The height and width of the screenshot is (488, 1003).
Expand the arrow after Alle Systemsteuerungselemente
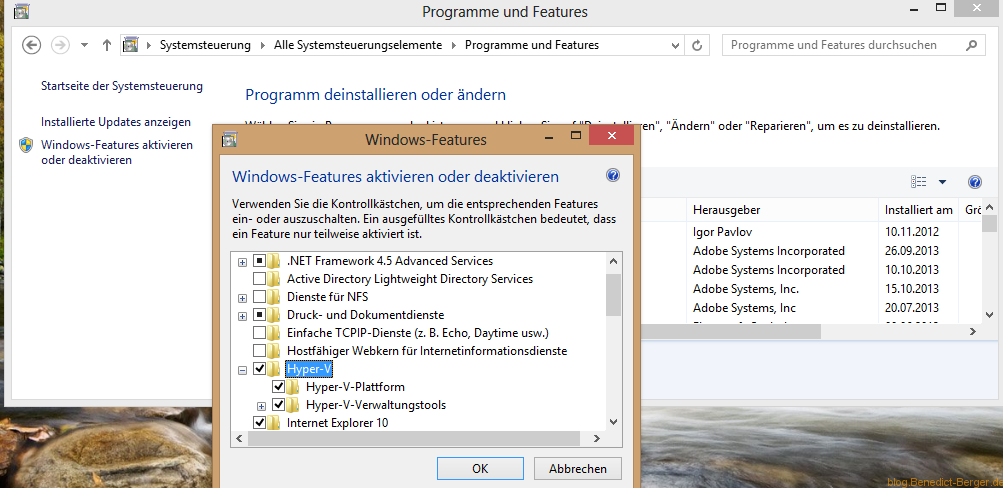(x=454, y=45)
